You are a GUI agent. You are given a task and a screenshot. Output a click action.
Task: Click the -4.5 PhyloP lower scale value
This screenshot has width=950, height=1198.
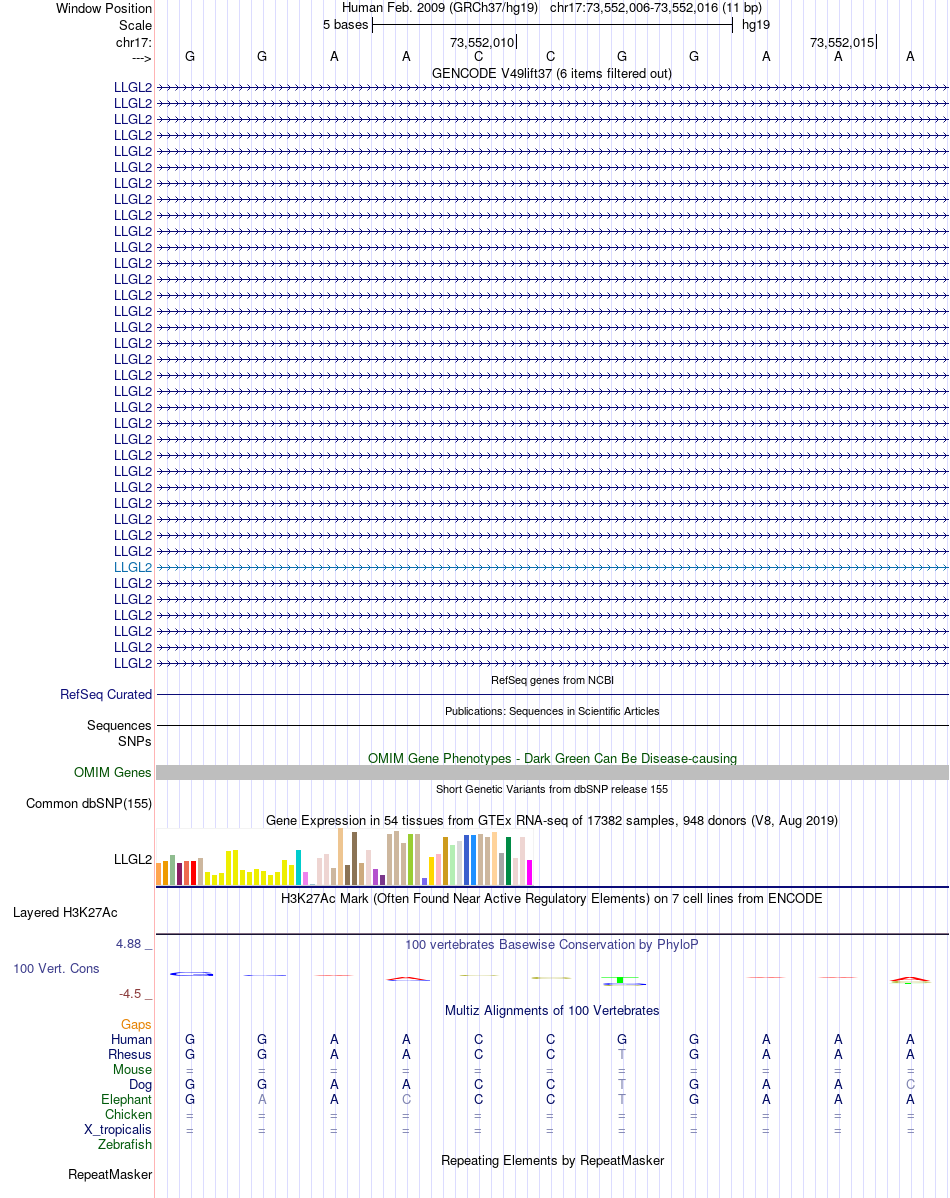tap(130, 993)
